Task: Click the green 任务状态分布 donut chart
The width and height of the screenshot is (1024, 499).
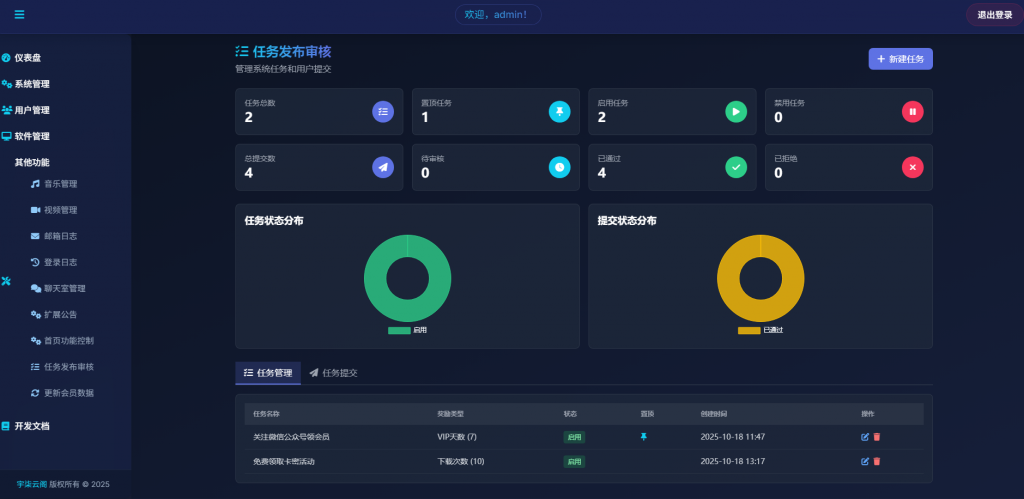Action: tap(408, 278)
